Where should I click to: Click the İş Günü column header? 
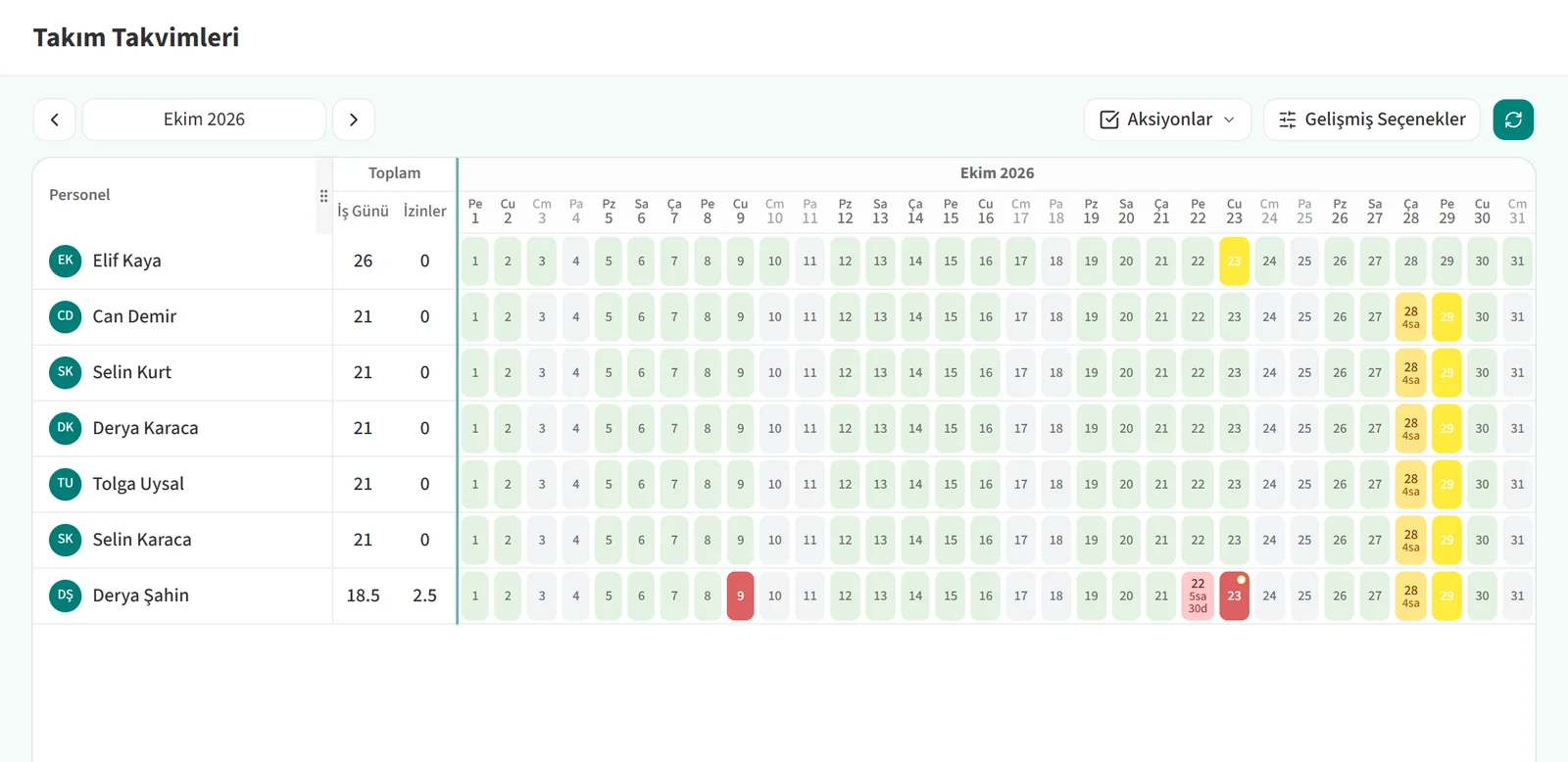pyautogui.click(x=363, y=211)
